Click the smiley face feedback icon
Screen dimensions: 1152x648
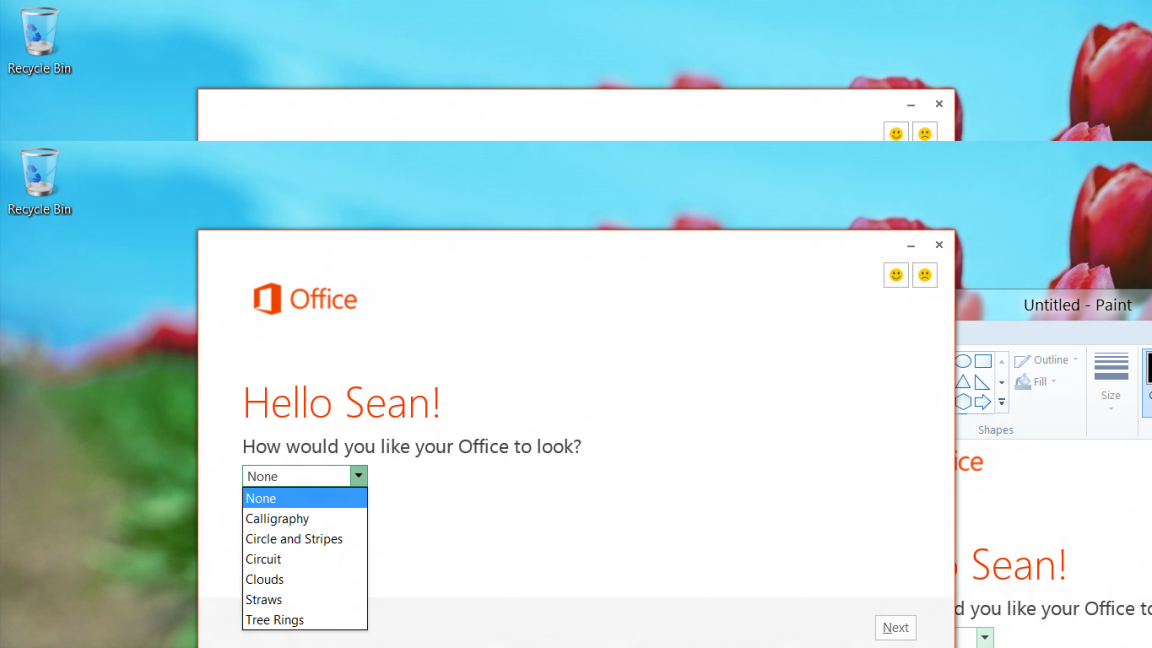[896, 275]
